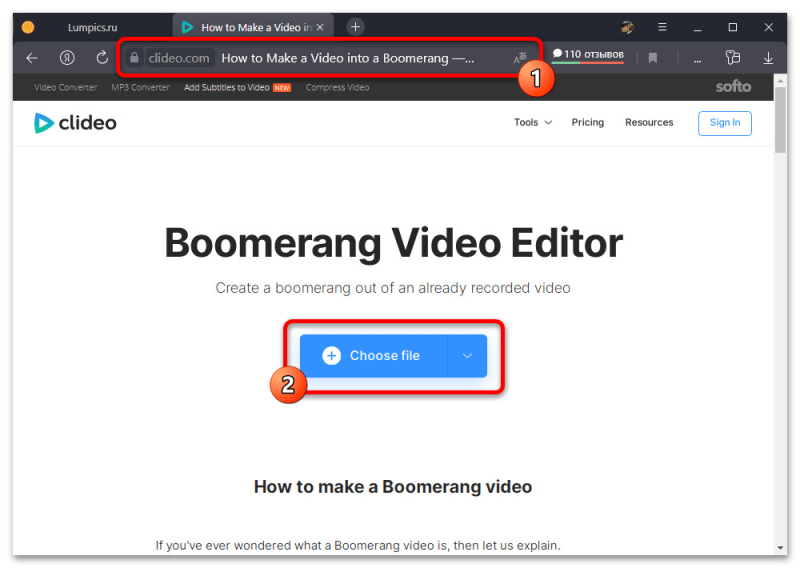Bookmark this page with bookmark icon
Screen dimensions: 800x568
pyautogui.click(x=653, y=58)
